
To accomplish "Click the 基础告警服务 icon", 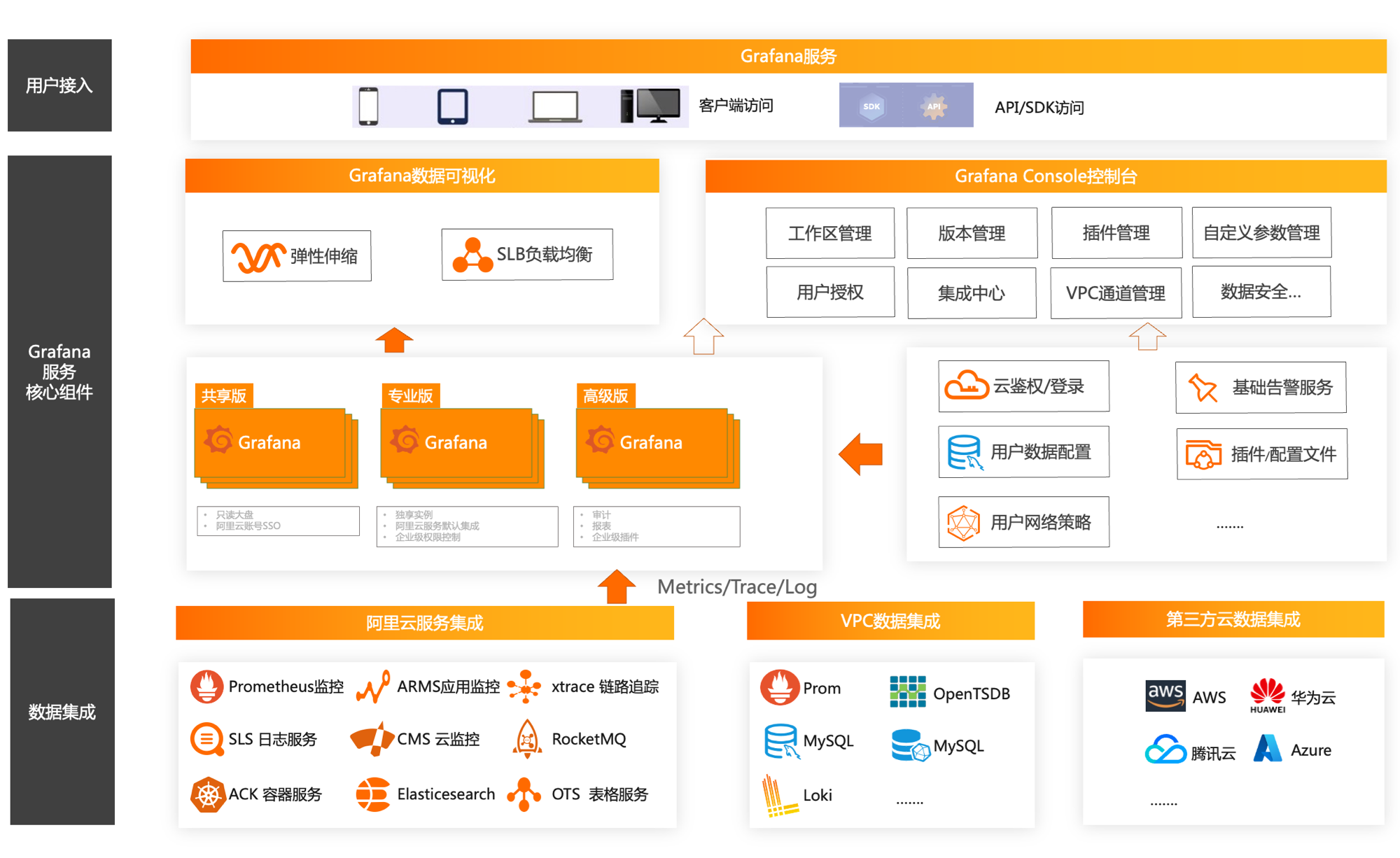I will (x=1203, y=388).
